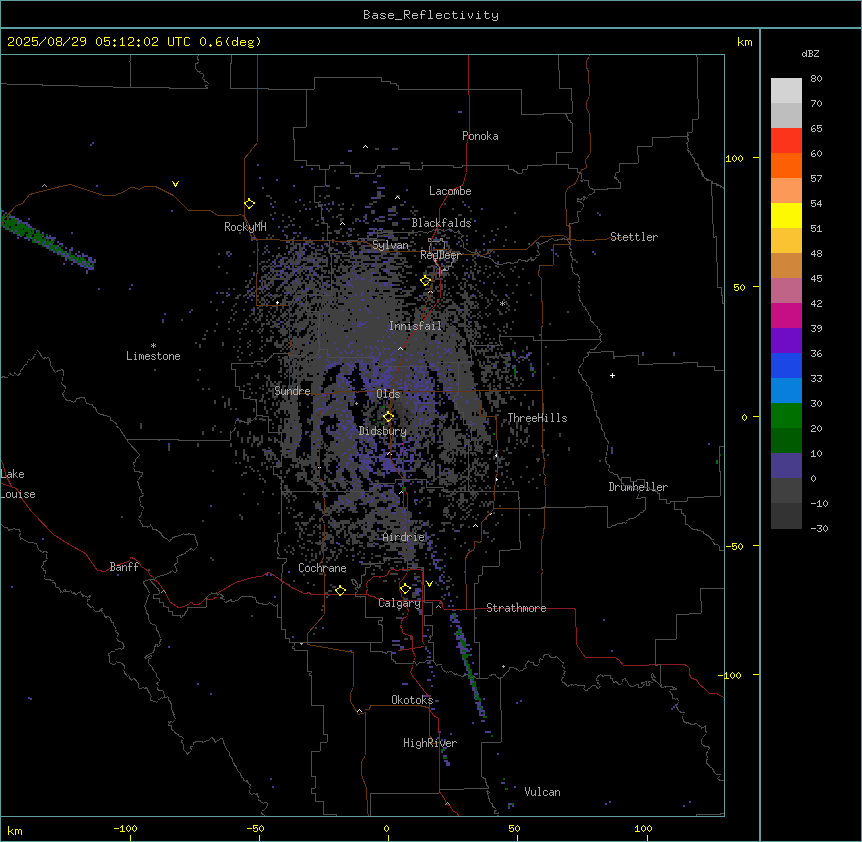
Task: Click the Ponoka city label
Action: [480, 136]
